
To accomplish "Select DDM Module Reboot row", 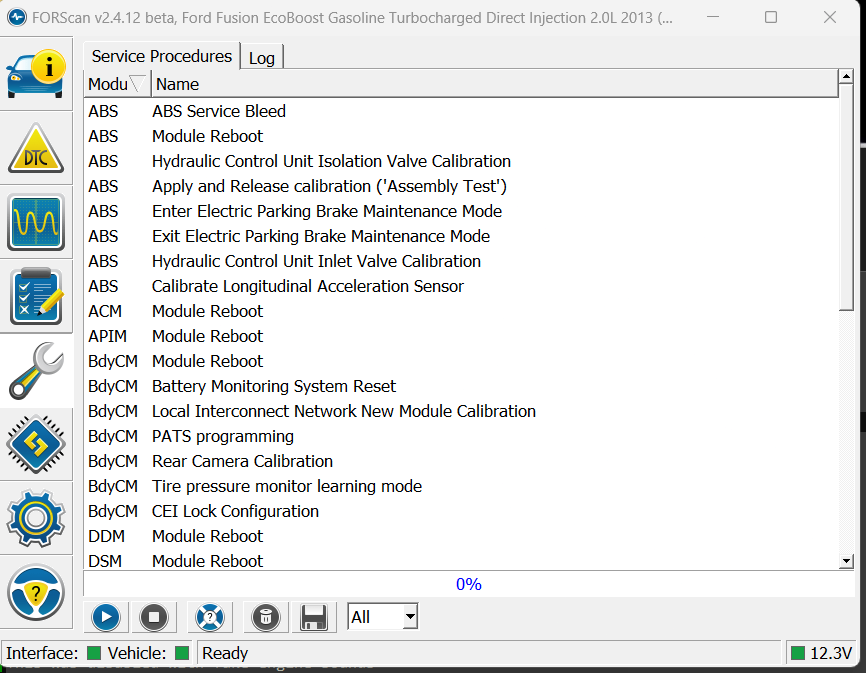I will [461, 536].
